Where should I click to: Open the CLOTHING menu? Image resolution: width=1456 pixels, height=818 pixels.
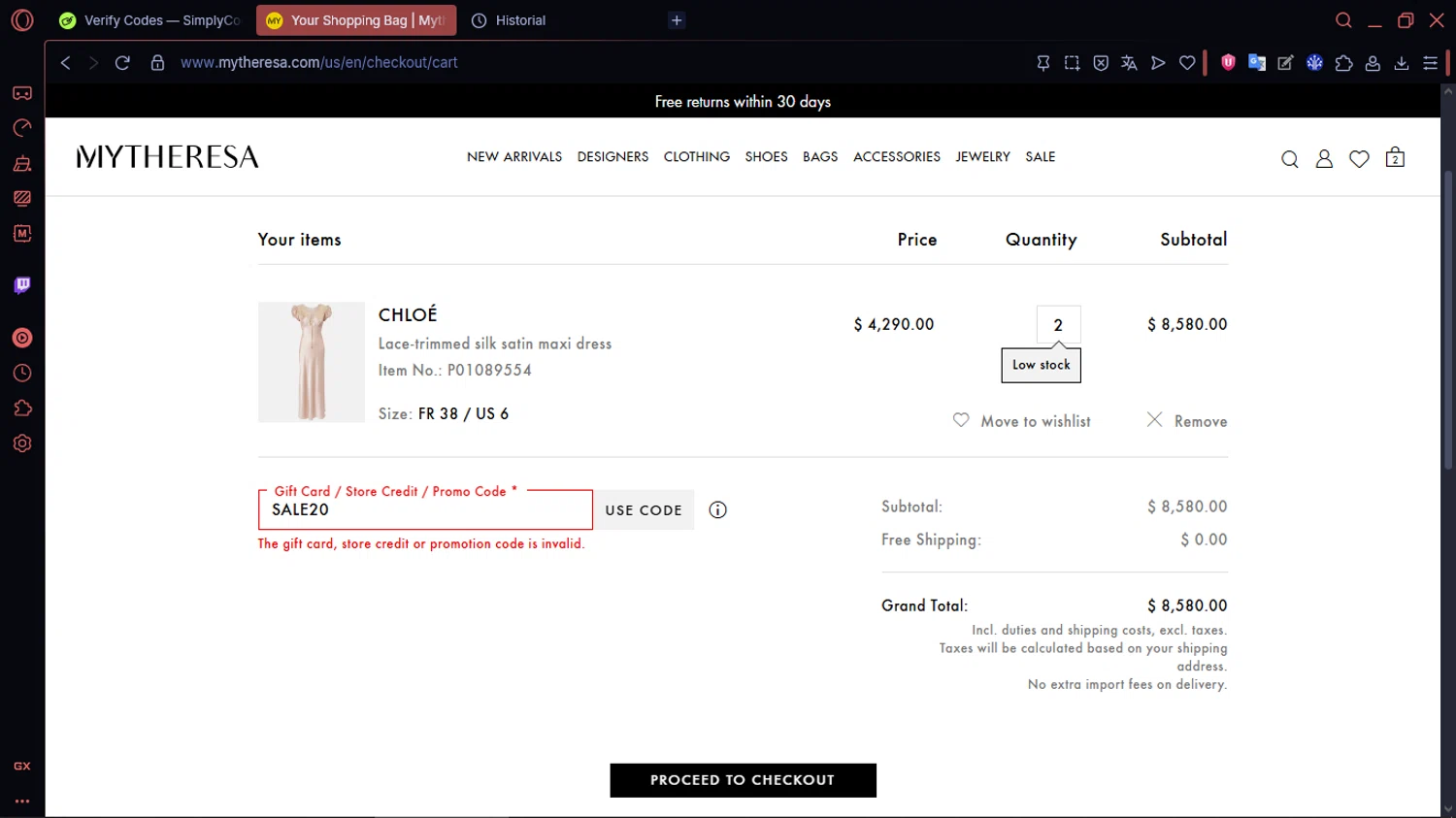point(697,157)
